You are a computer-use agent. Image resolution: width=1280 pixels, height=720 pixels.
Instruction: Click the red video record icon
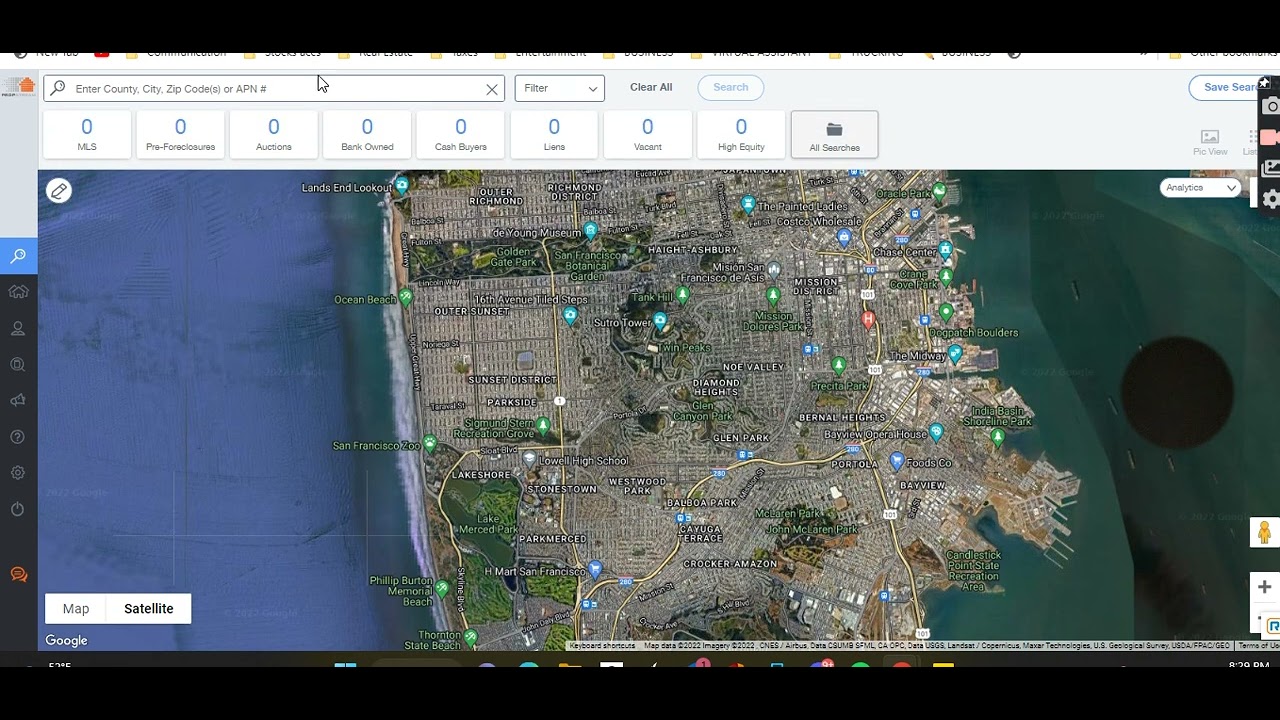[1271, 138]
